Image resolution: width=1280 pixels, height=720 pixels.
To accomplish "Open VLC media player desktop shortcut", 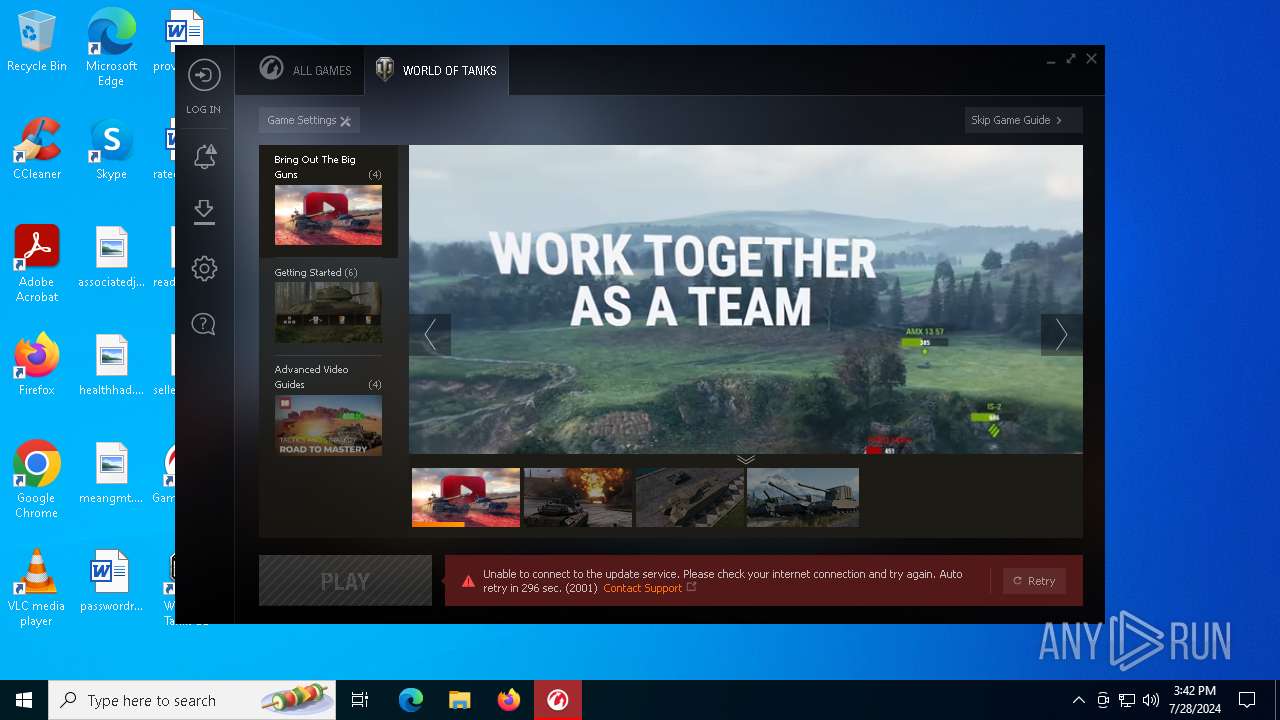I will coord(37,588).
